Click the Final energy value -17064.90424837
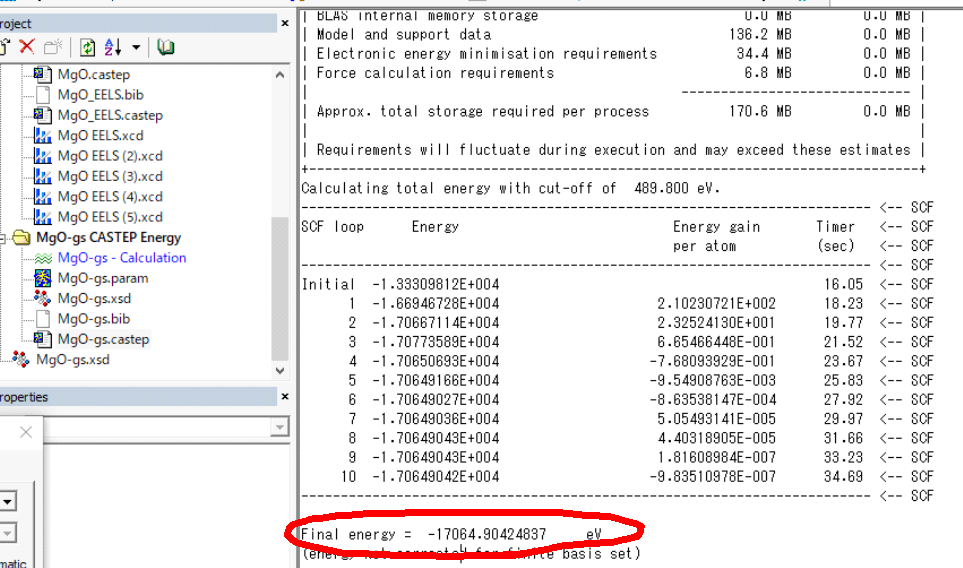The width and height of the screenshot is (963, 568). (x=486, y=535)
